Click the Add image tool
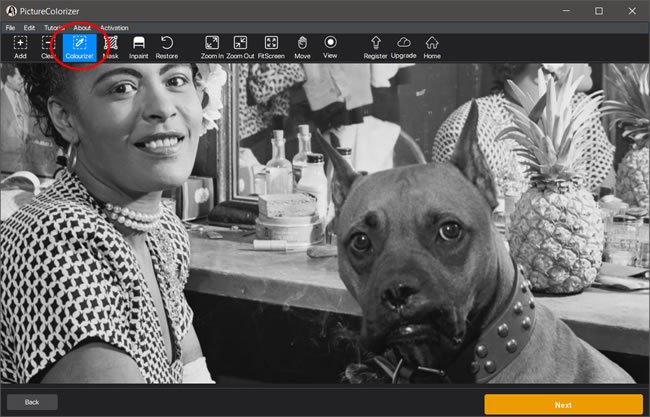Image resolution: width=650 pixels, height=417 pixels. 20,47
